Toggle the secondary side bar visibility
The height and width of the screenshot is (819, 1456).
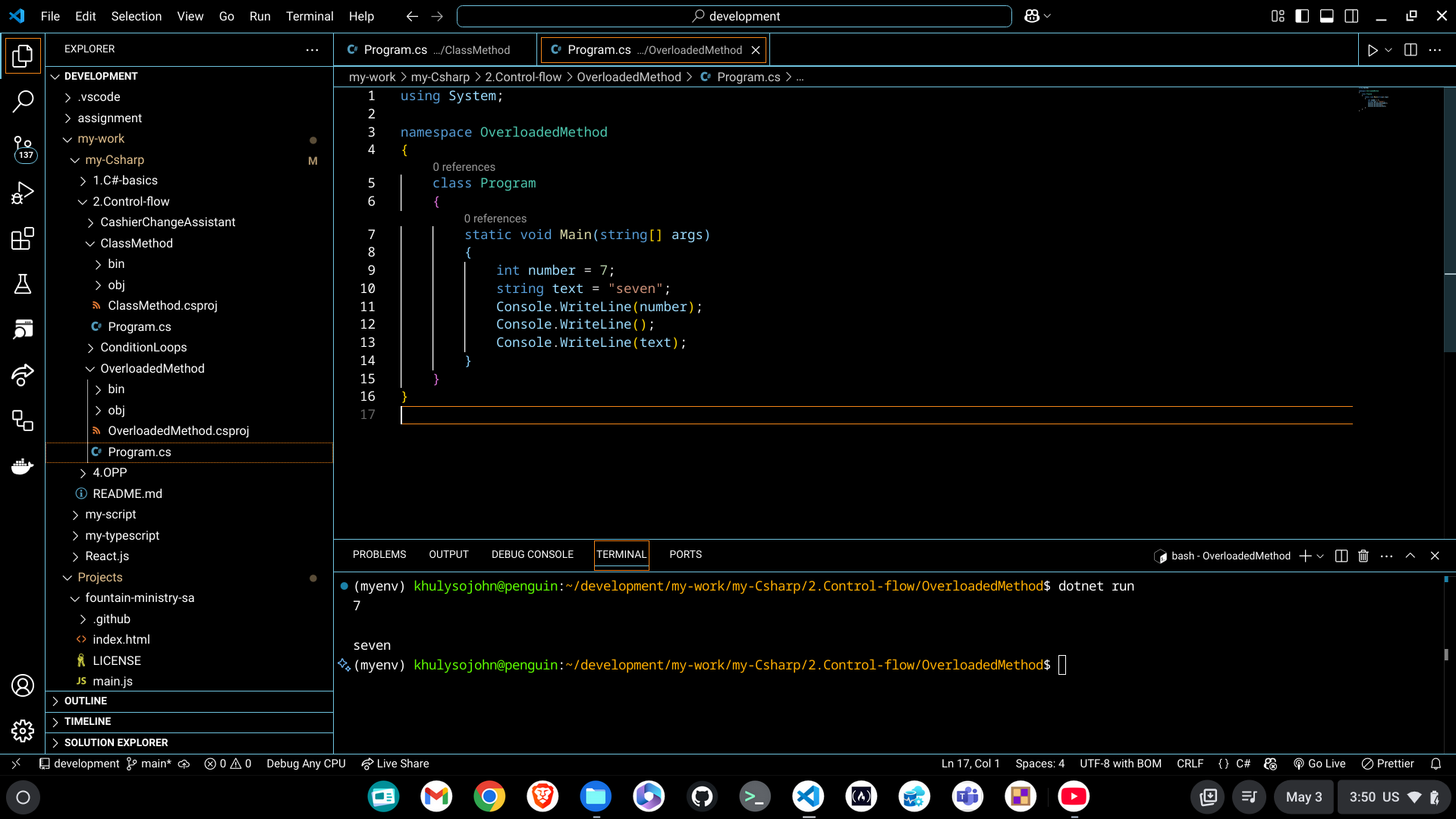coord(1351,16)
